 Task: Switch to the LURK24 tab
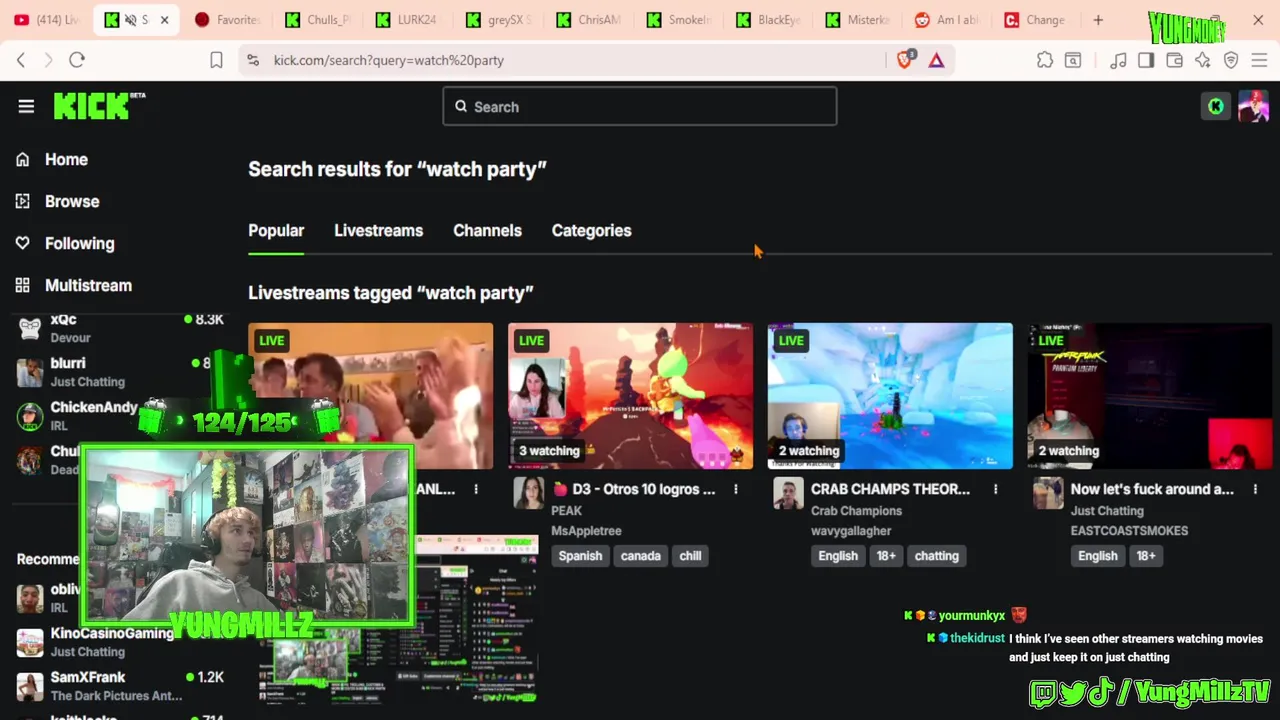tap(407, 20)
